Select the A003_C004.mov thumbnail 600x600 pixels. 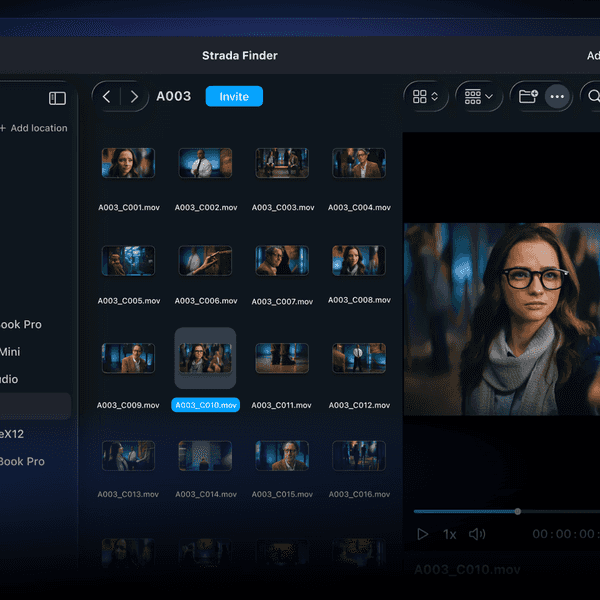359,163
